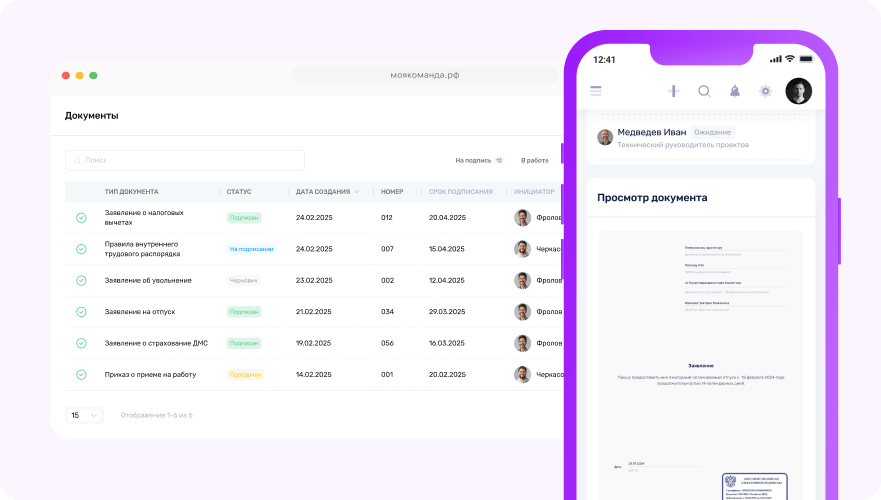Click initiator avatar in row 034
The height and width of the screenshot is (500, 881).
523,312
